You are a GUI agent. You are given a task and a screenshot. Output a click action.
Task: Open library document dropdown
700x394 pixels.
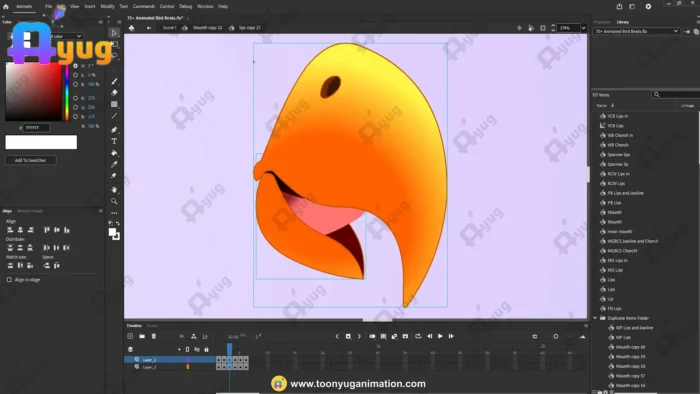[636, 31]
